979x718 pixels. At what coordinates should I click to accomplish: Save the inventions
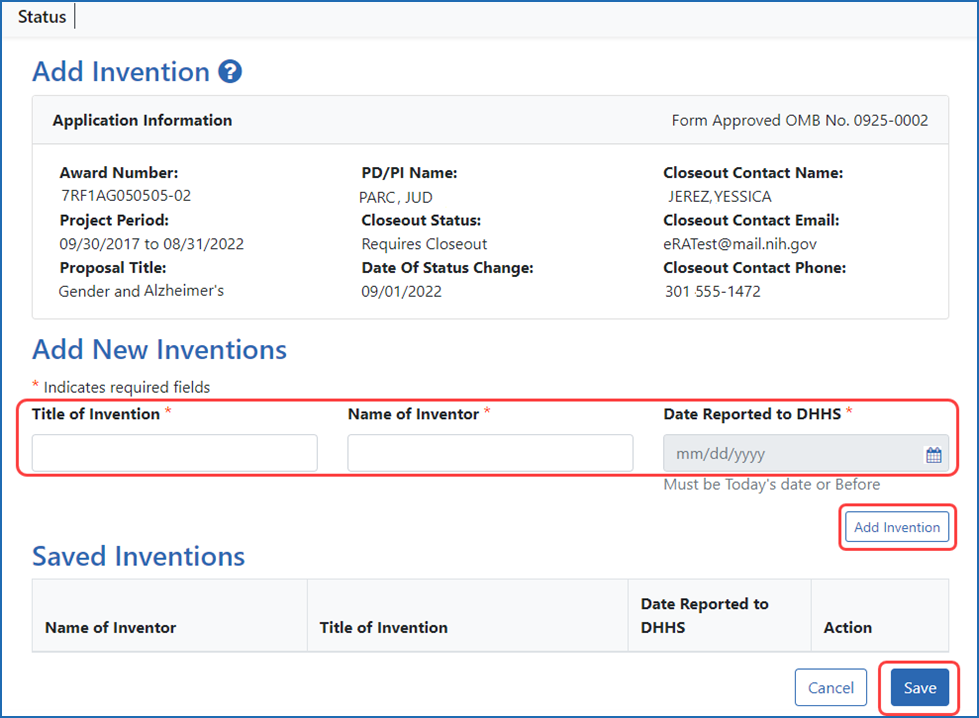click(920, 687)
